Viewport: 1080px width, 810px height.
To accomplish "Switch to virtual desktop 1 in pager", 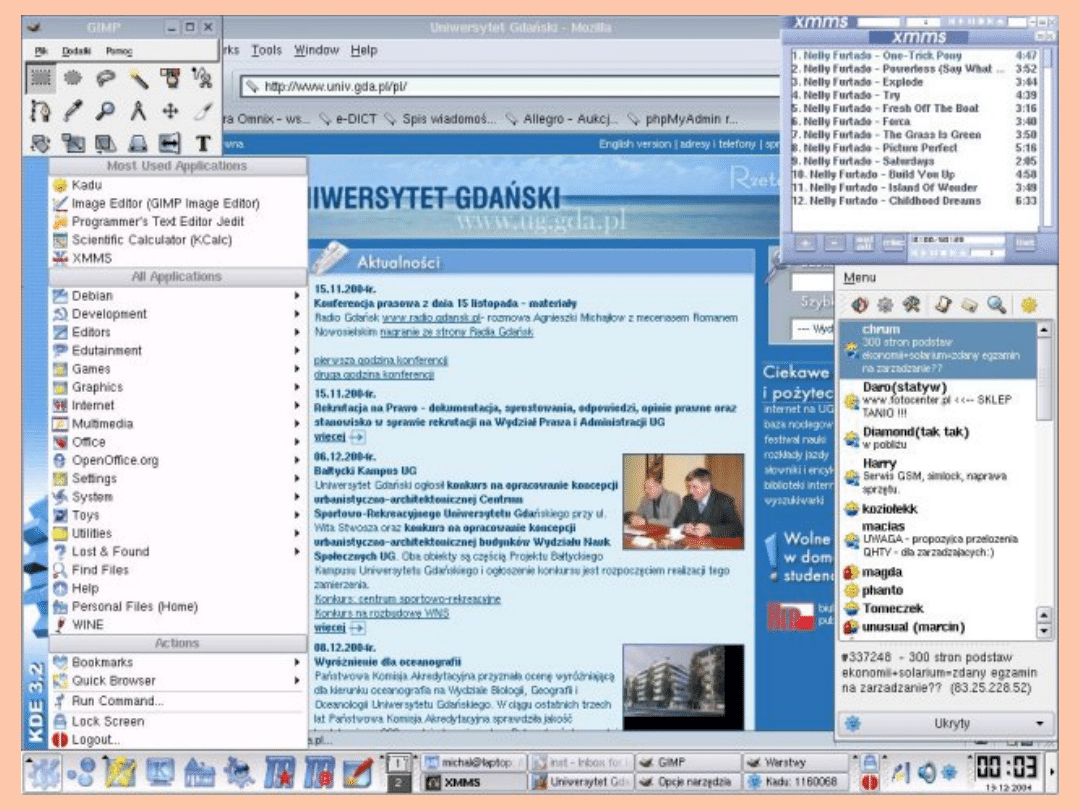I will click(397, 762).
